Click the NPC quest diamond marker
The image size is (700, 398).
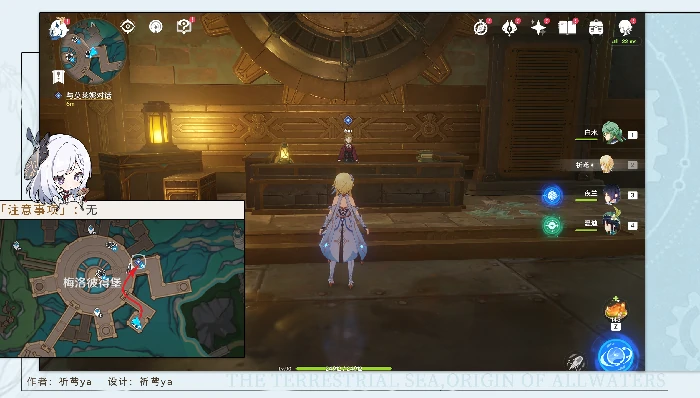348,120
